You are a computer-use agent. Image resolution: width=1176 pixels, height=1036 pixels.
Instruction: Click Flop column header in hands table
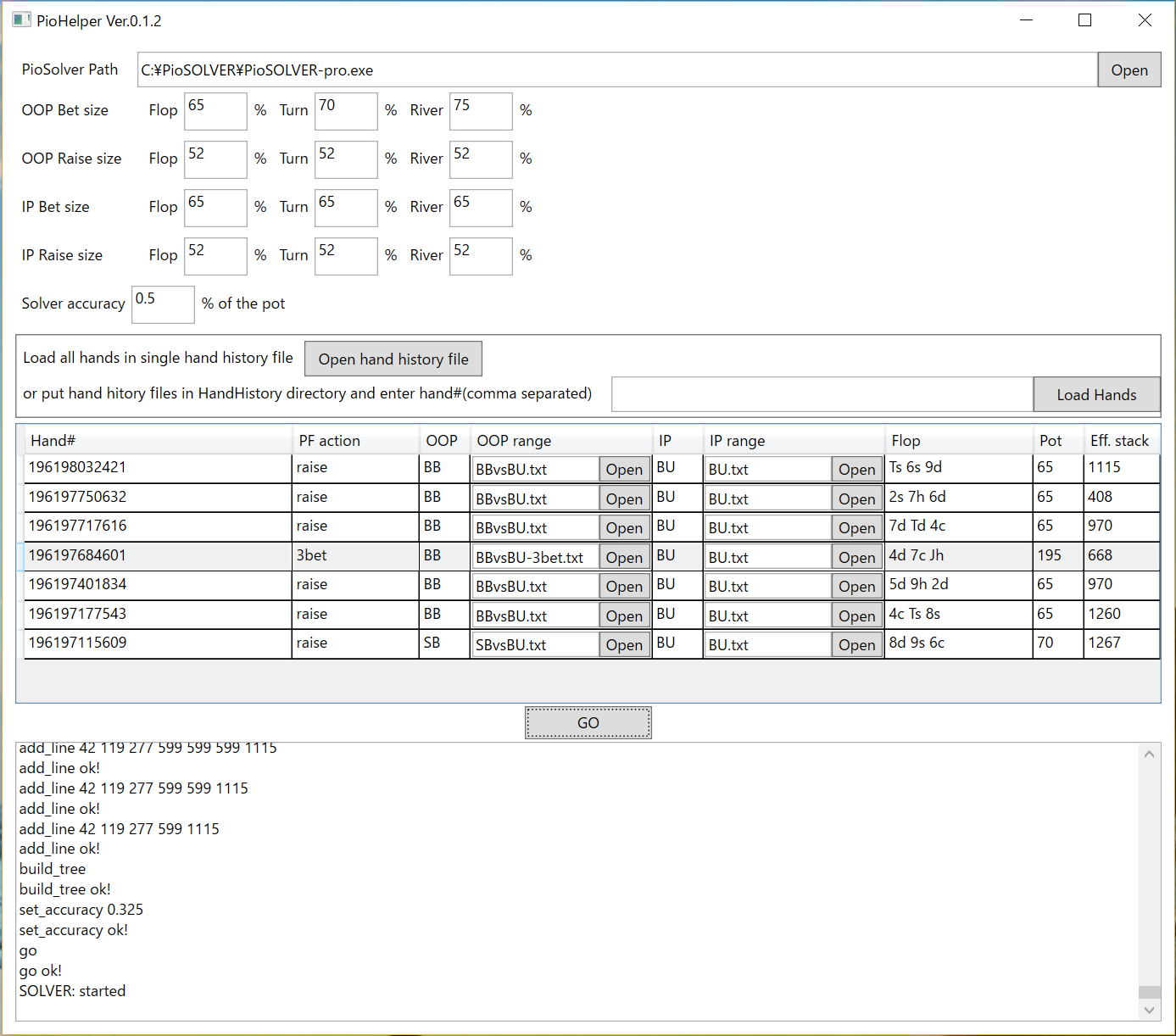[x=959, y=440]
